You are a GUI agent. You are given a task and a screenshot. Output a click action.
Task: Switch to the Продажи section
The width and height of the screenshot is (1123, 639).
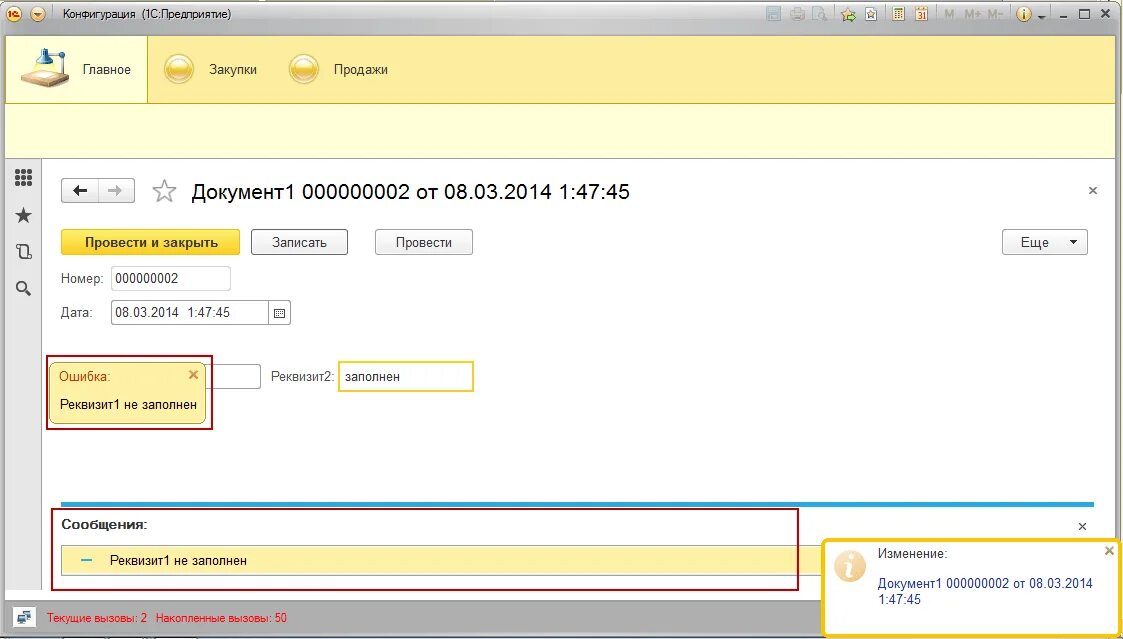click(x=338, y=69)
